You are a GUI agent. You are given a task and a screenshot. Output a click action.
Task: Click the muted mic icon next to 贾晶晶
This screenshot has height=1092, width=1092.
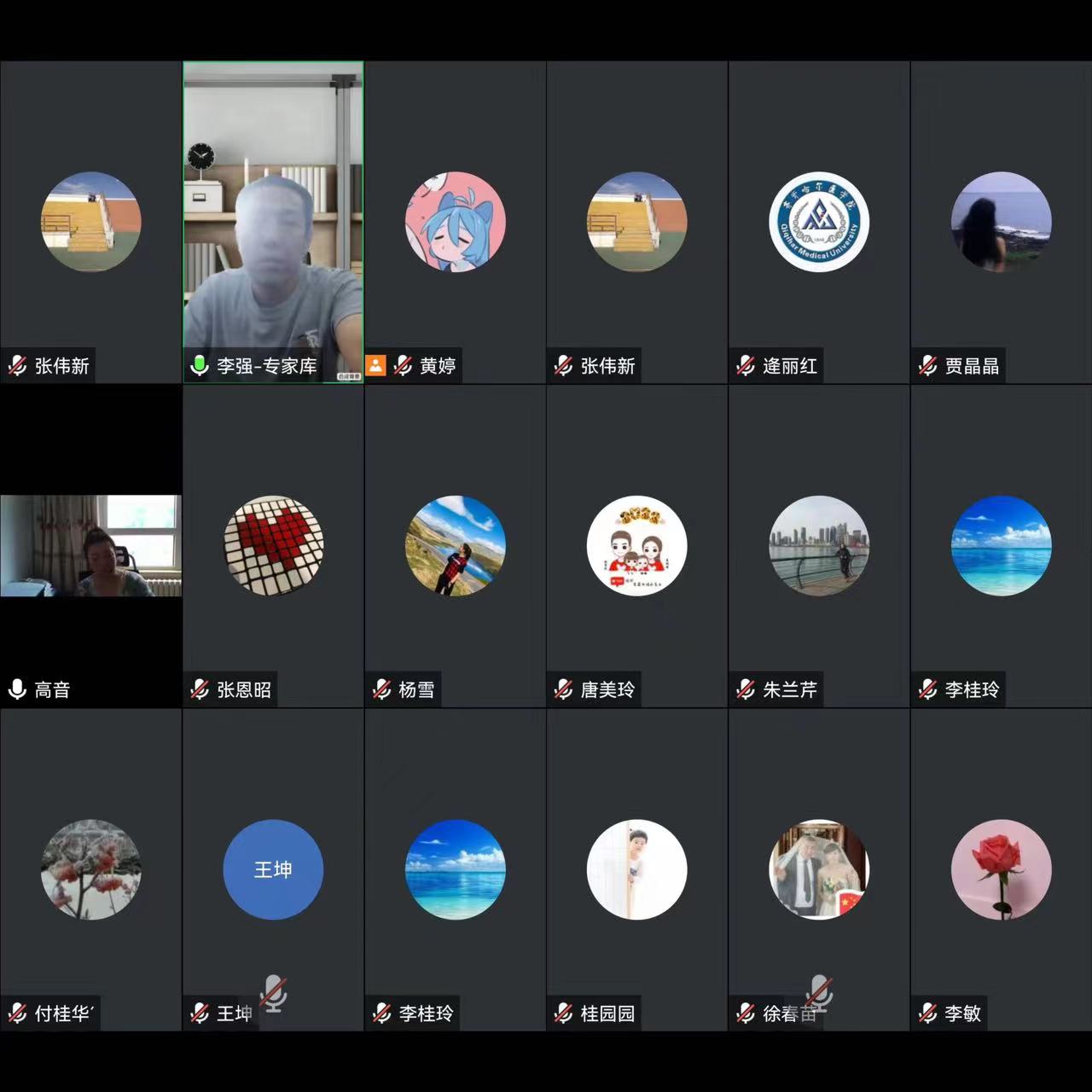[x=928, y=366]
